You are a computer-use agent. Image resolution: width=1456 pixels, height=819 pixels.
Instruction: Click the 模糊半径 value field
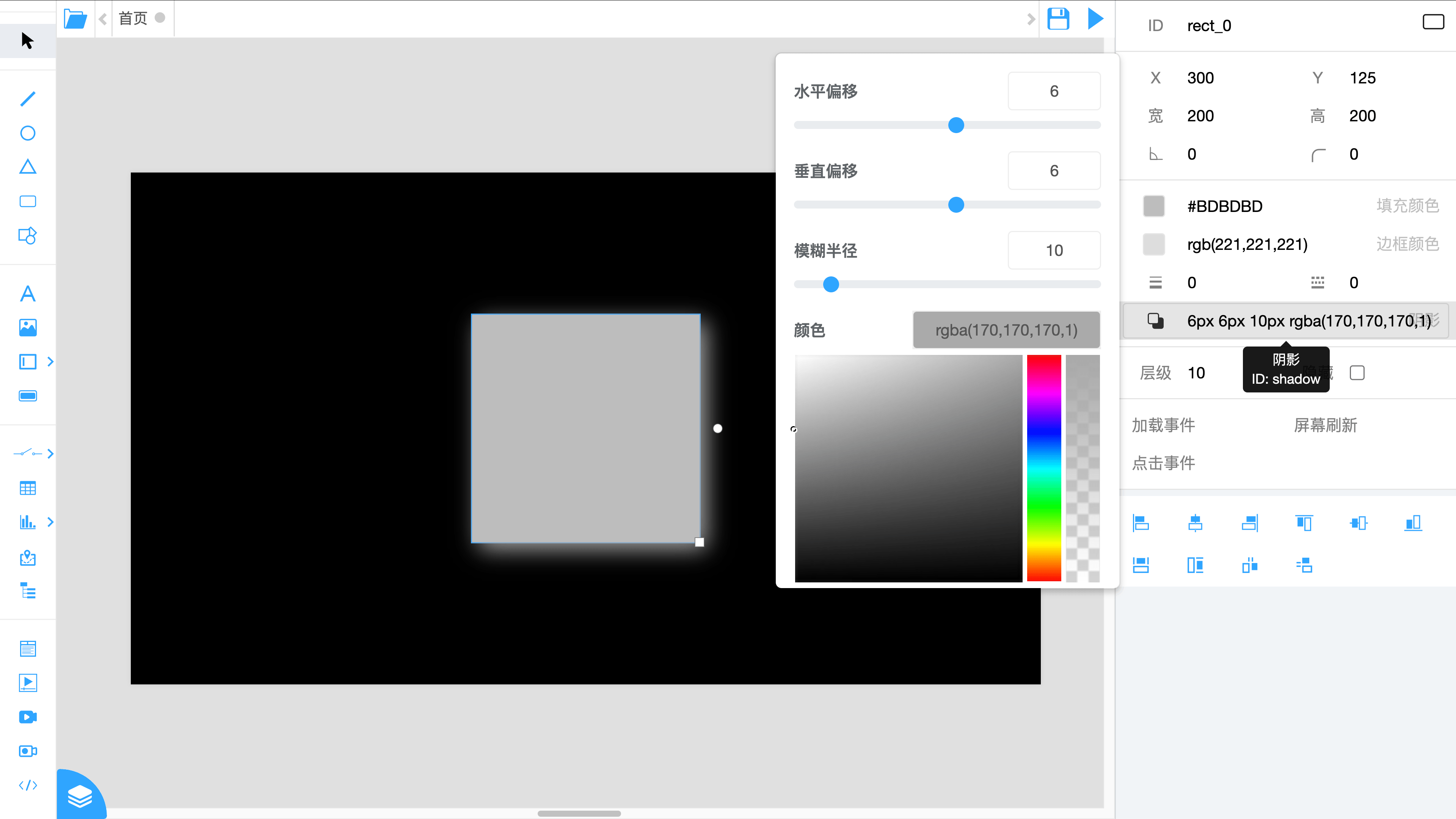tap(1054, 250)
